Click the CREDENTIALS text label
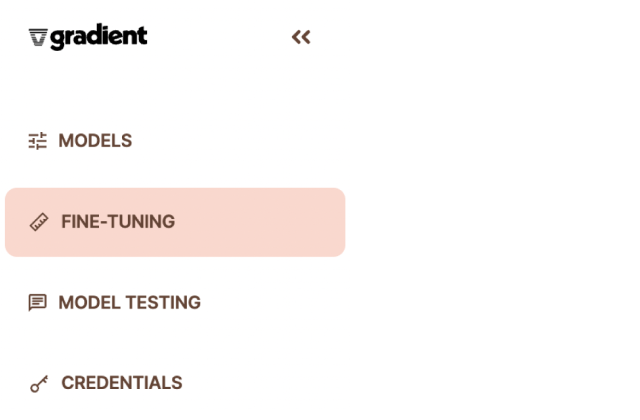640x420 pixels. tap(122, 383)
